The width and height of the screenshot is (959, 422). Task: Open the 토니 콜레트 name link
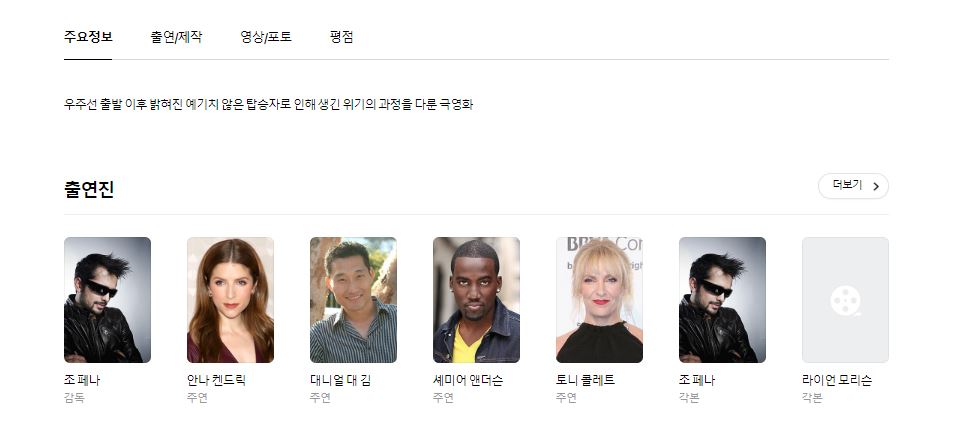tap(585, 380)
